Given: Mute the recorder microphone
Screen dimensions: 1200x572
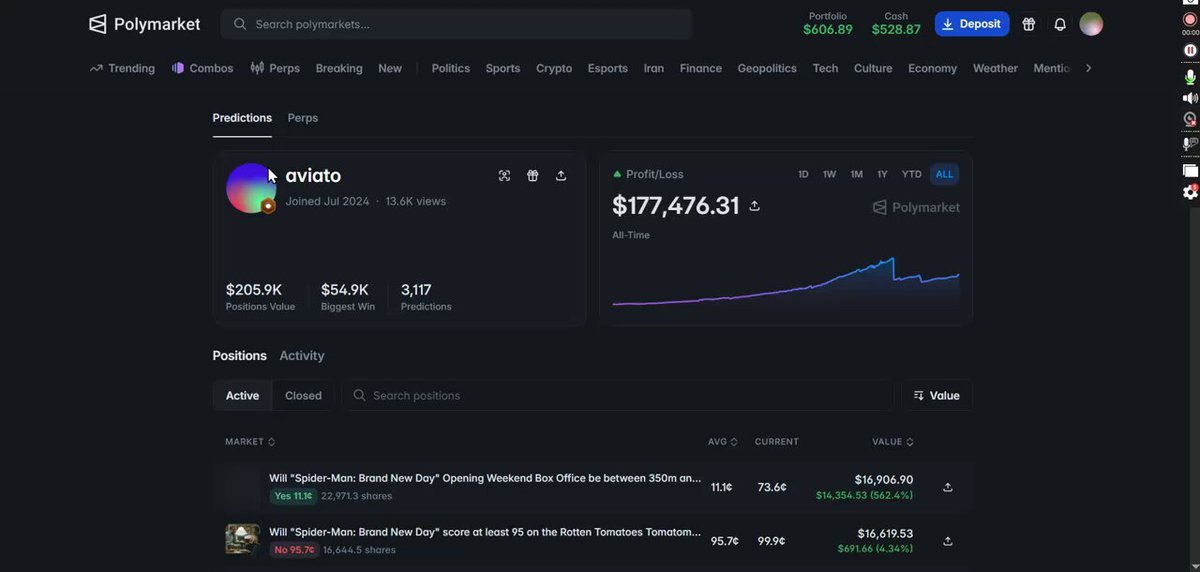Looking at the screenshot, I should 1190,77.
